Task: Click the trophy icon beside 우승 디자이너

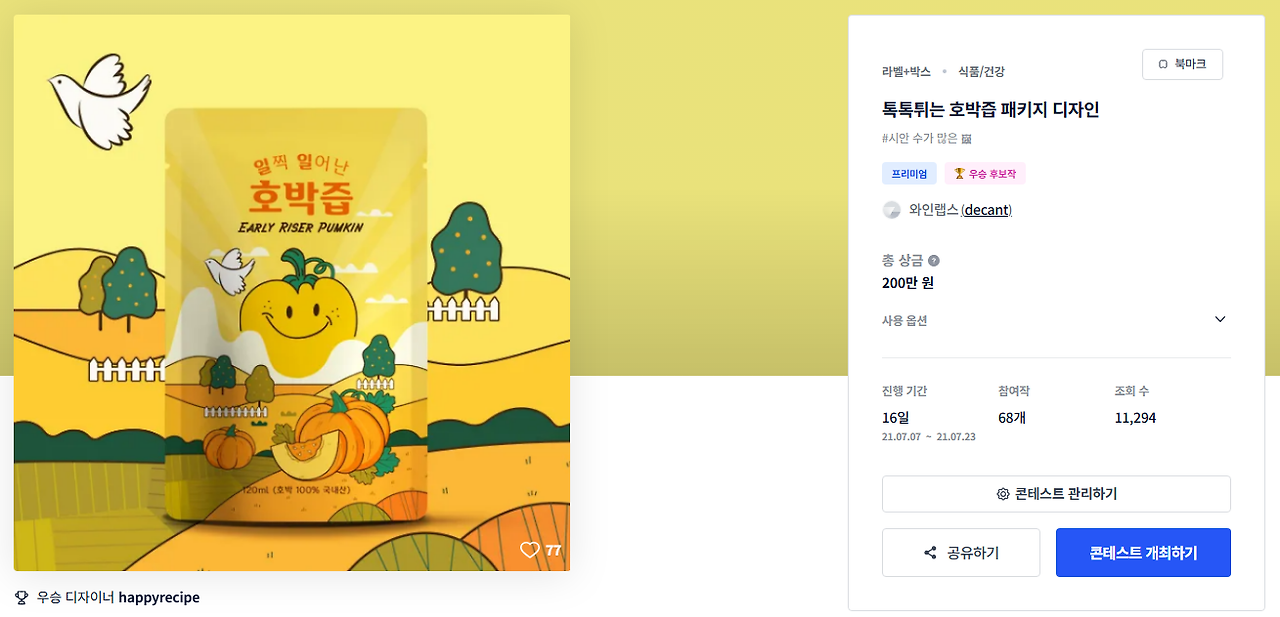Action: (x=22, y=598)
